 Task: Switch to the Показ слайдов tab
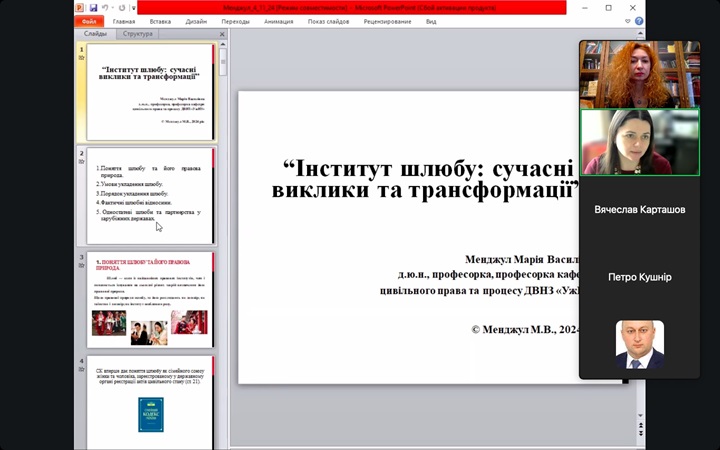pyautogui.click(x=329, y=21)
